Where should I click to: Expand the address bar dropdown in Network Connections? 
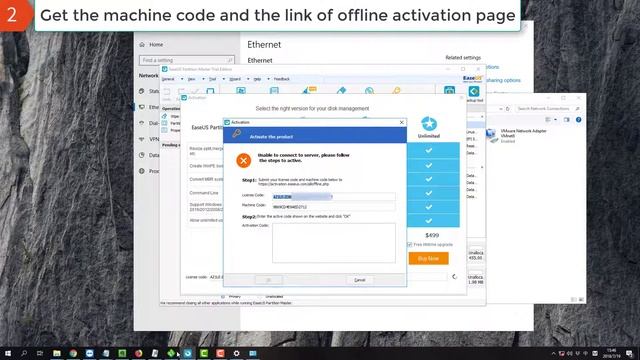click(501, 109)
